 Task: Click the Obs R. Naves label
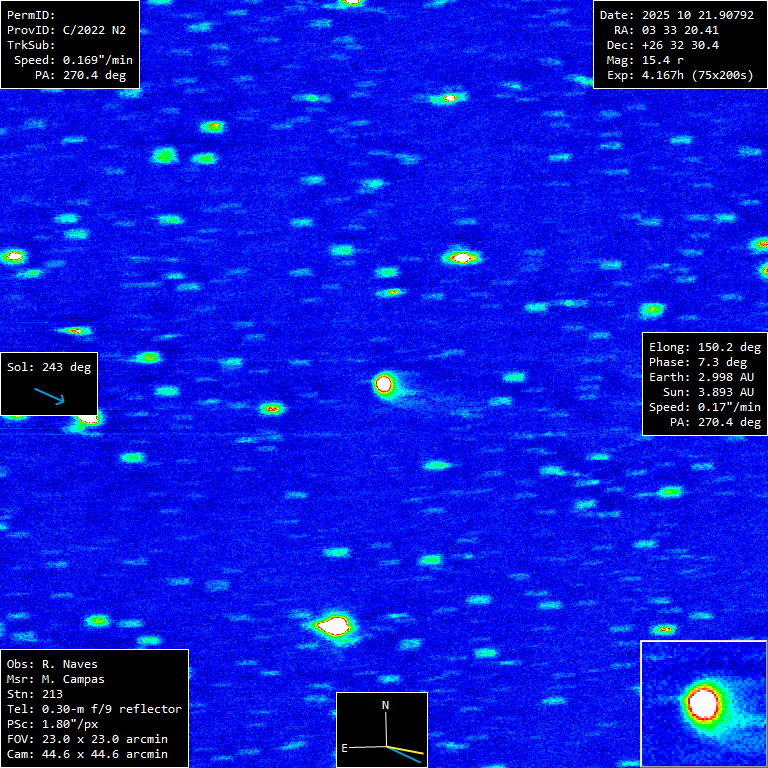tap(52, 664)
